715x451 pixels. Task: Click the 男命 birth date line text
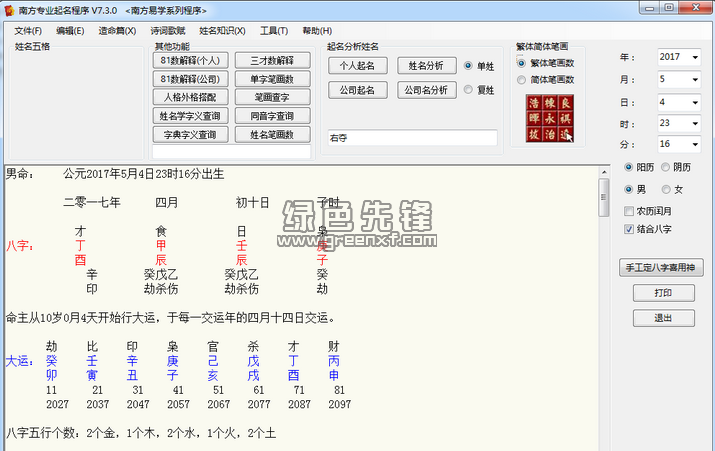pos(115,174)
